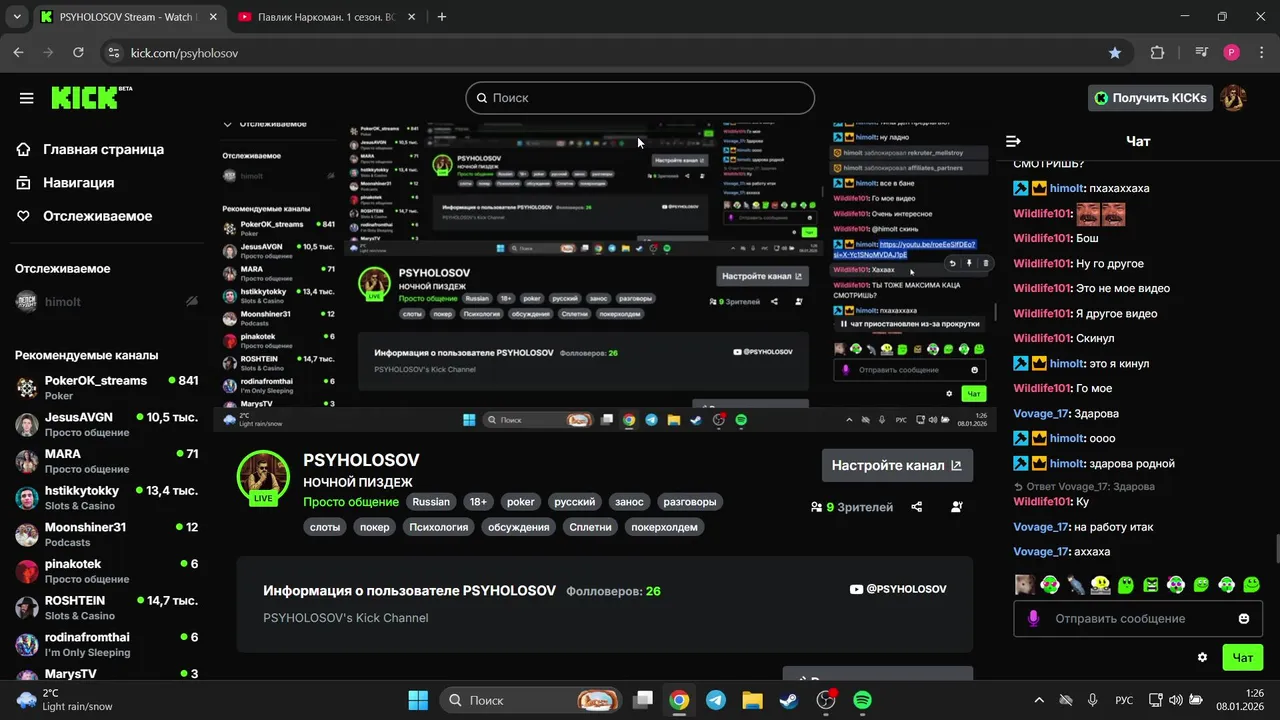
Task: Click the address bar URL
Action: tap(185, 53)
